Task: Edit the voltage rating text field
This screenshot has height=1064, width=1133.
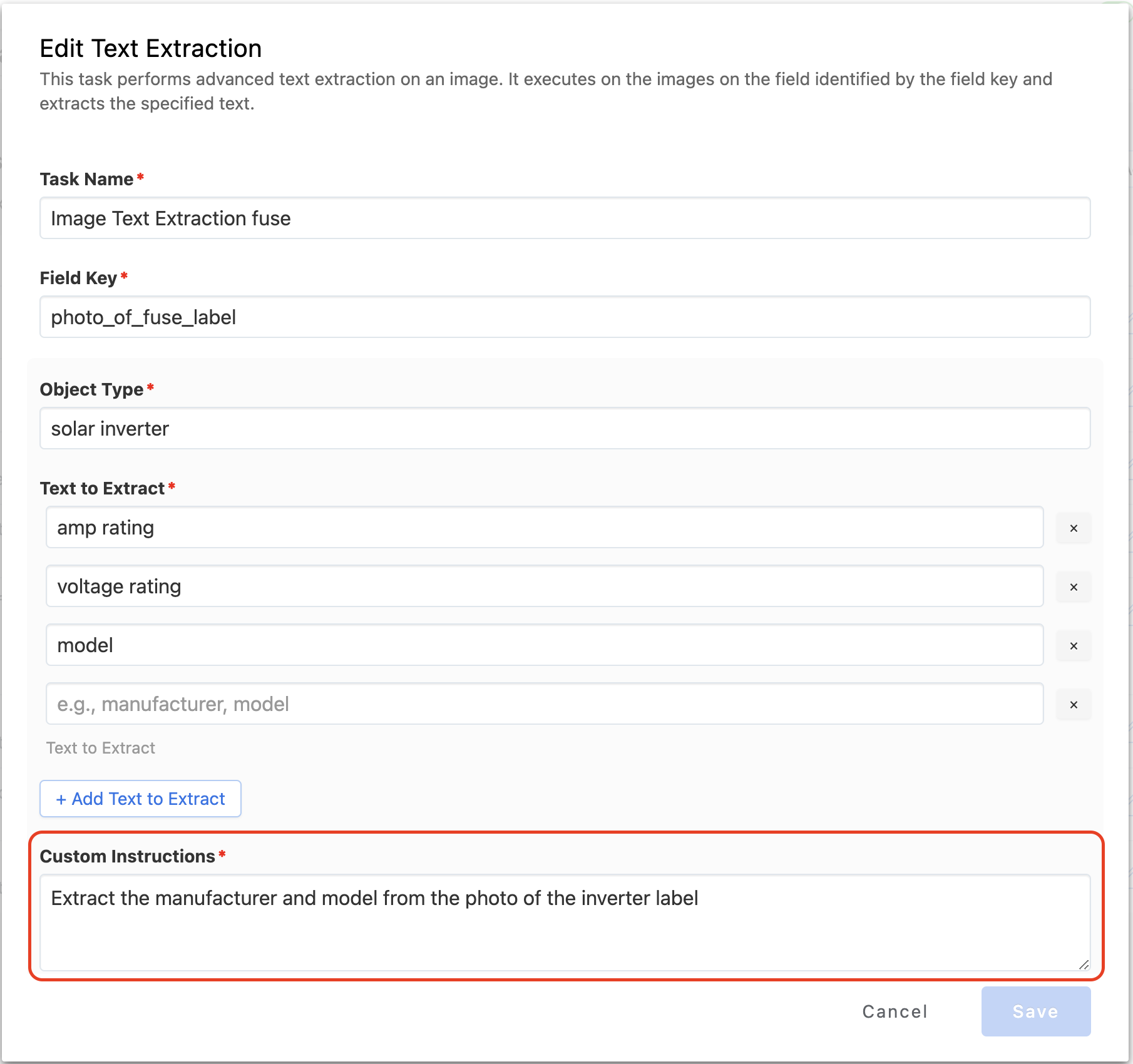Action: coord(544,586)
